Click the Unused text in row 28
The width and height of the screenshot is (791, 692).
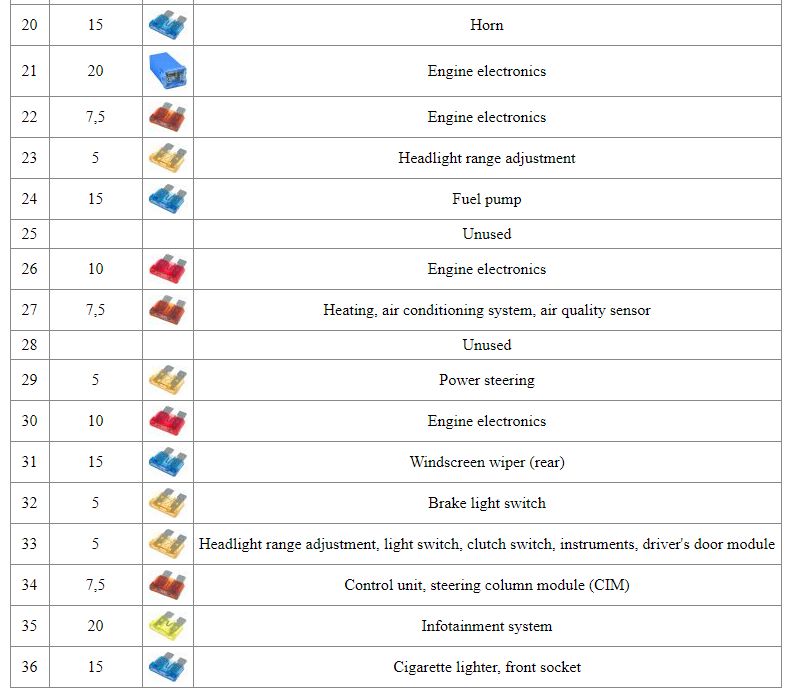[x=487, y=345]
